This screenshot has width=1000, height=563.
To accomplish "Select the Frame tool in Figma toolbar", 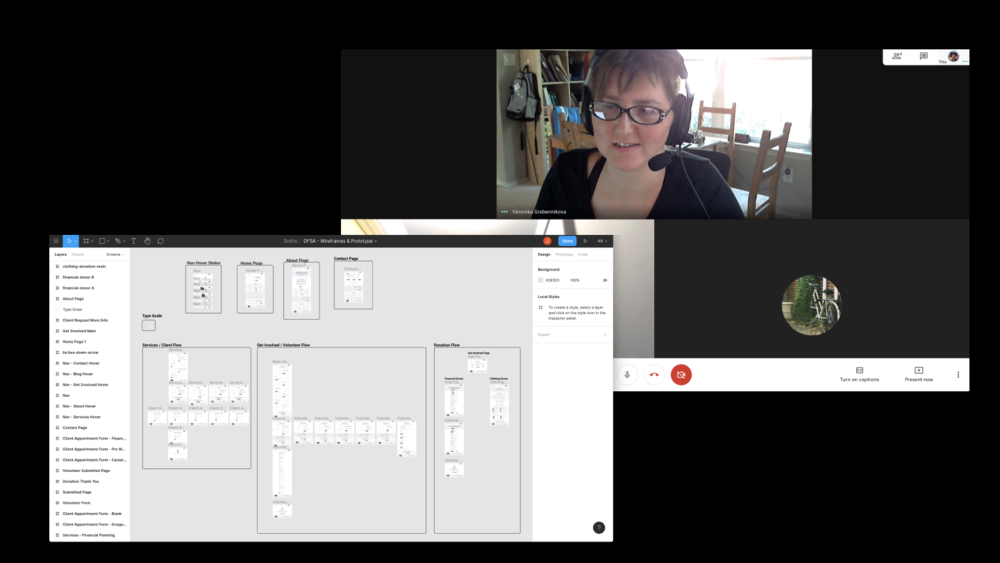I will [x=86, y=241].
